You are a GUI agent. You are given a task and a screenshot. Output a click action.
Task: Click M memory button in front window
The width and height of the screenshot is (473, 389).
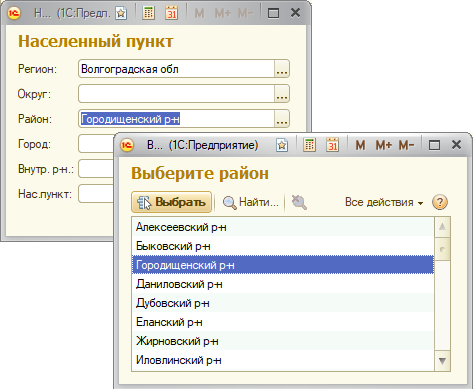[360, 145]
